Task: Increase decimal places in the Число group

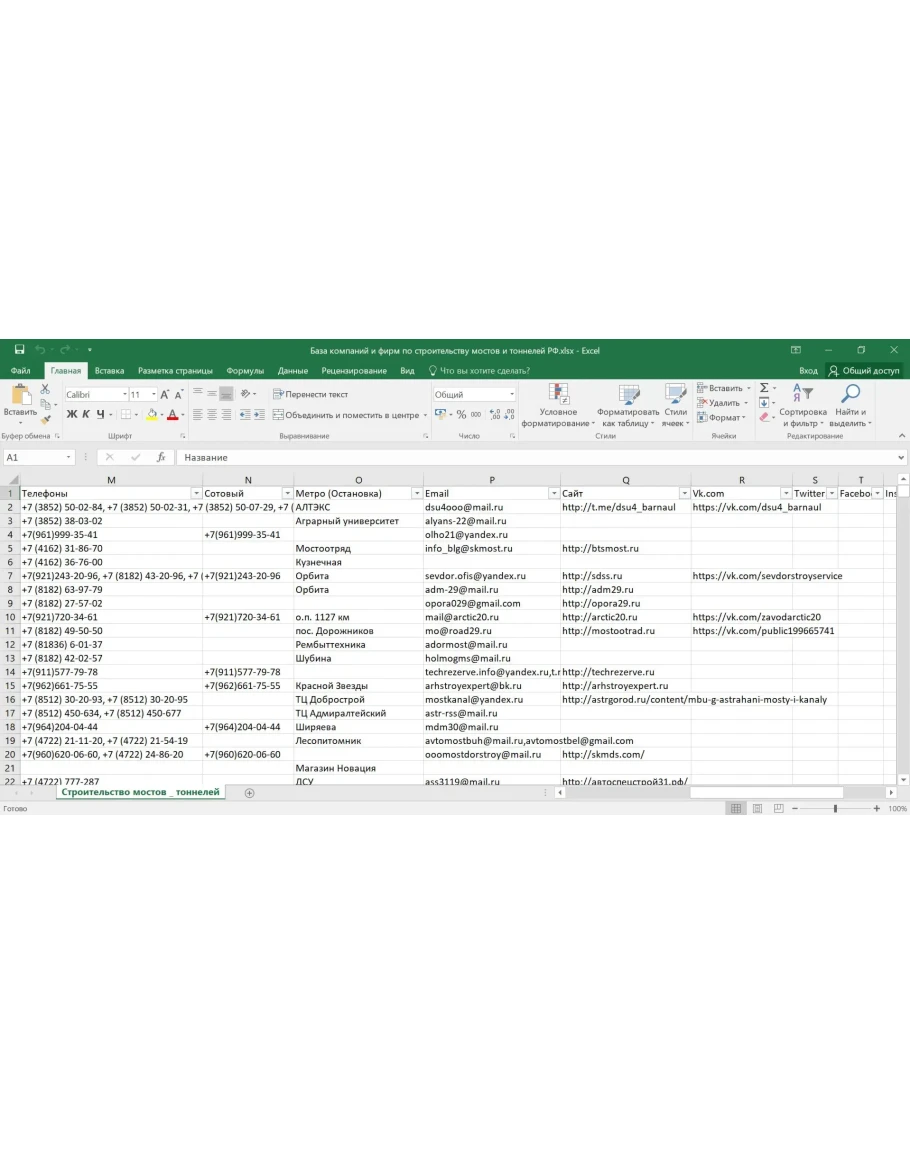Action: pos(494,415)
